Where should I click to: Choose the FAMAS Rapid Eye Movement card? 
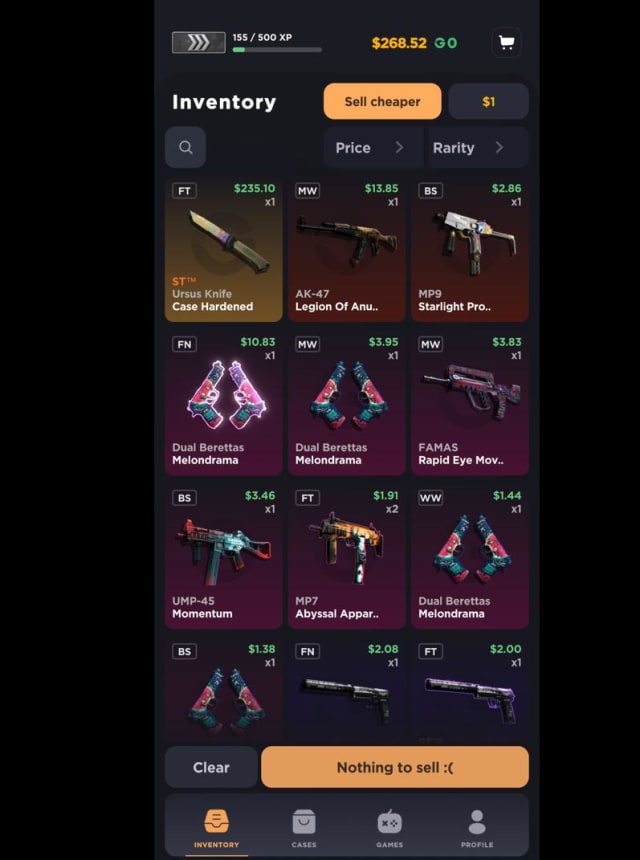tap(470, 403)
